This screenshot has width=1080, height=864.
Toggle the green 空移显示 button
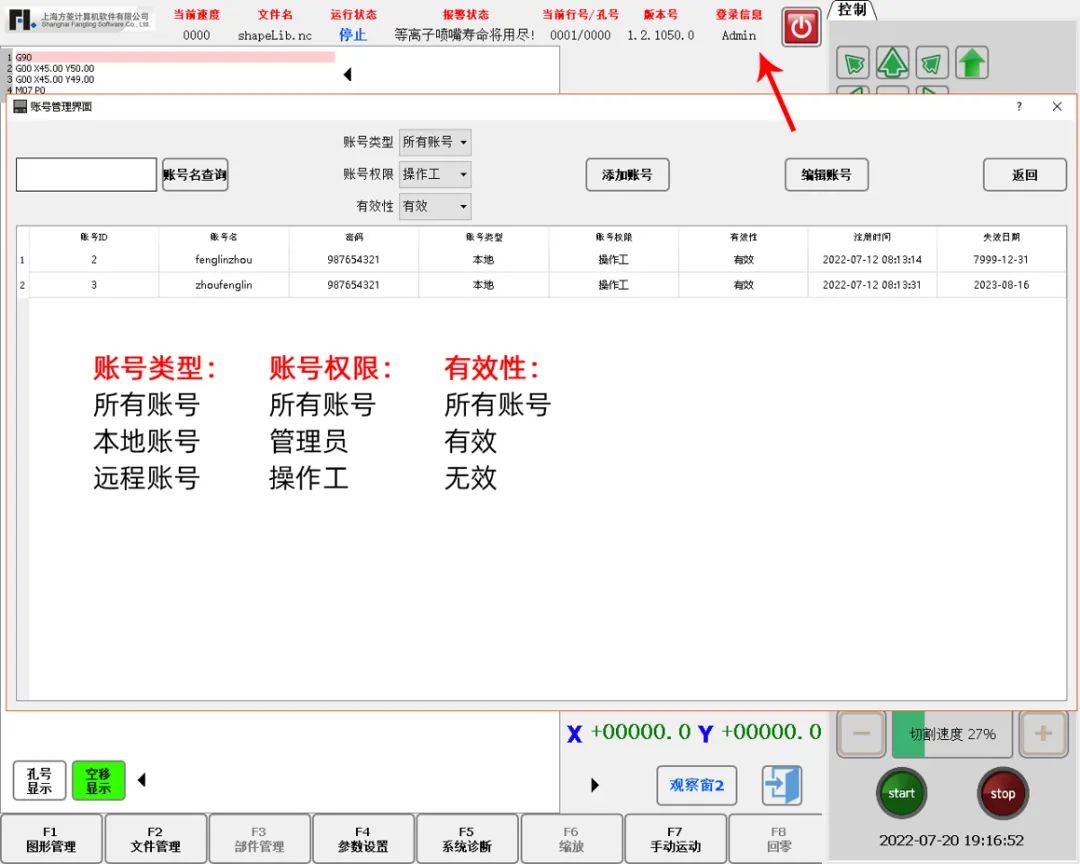[98, 781]
